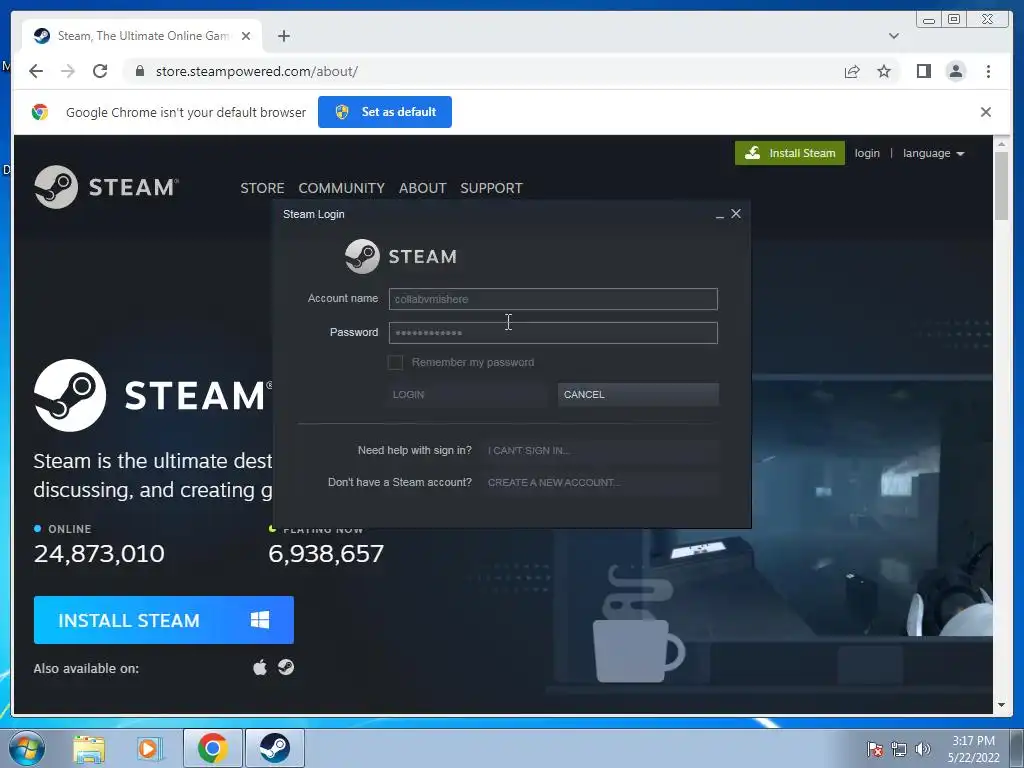This screenshot has width=1024, height=768.
Task: Click the Steam logo in login dialog
Action: (x=401, y=257)
